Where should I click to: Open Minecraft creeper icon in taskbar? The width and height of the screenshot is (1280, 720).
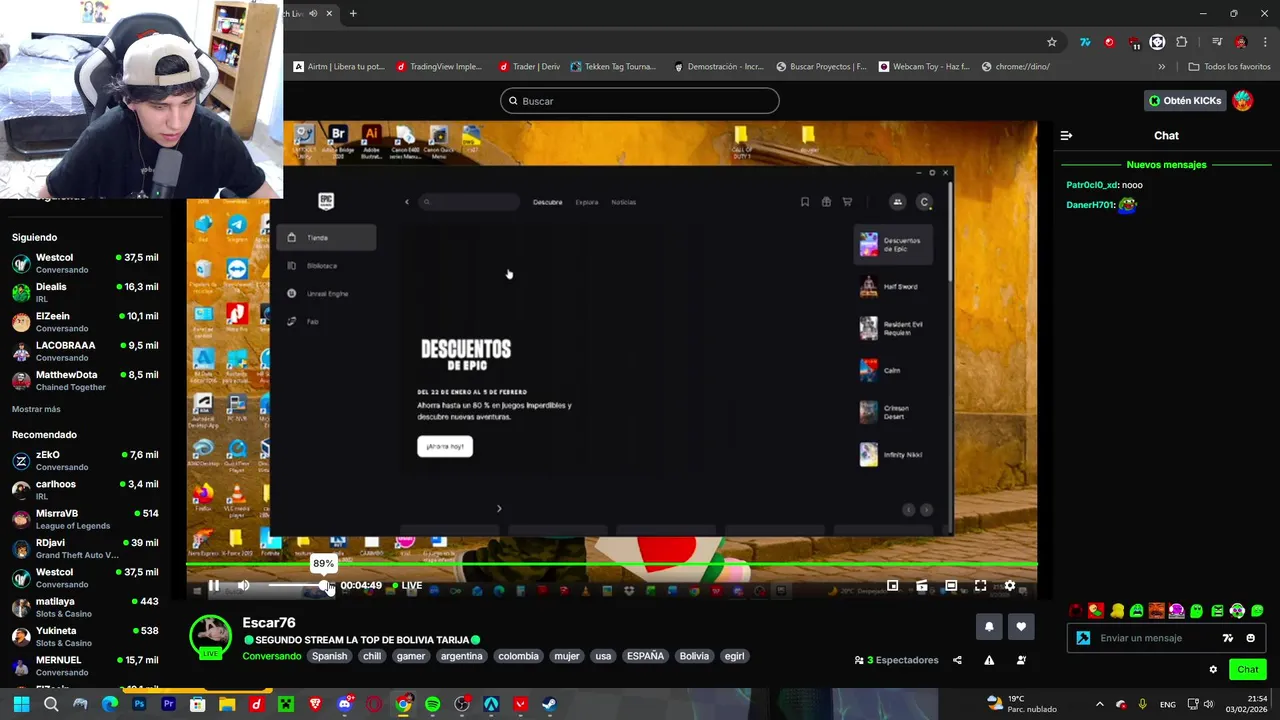point(286,704)
